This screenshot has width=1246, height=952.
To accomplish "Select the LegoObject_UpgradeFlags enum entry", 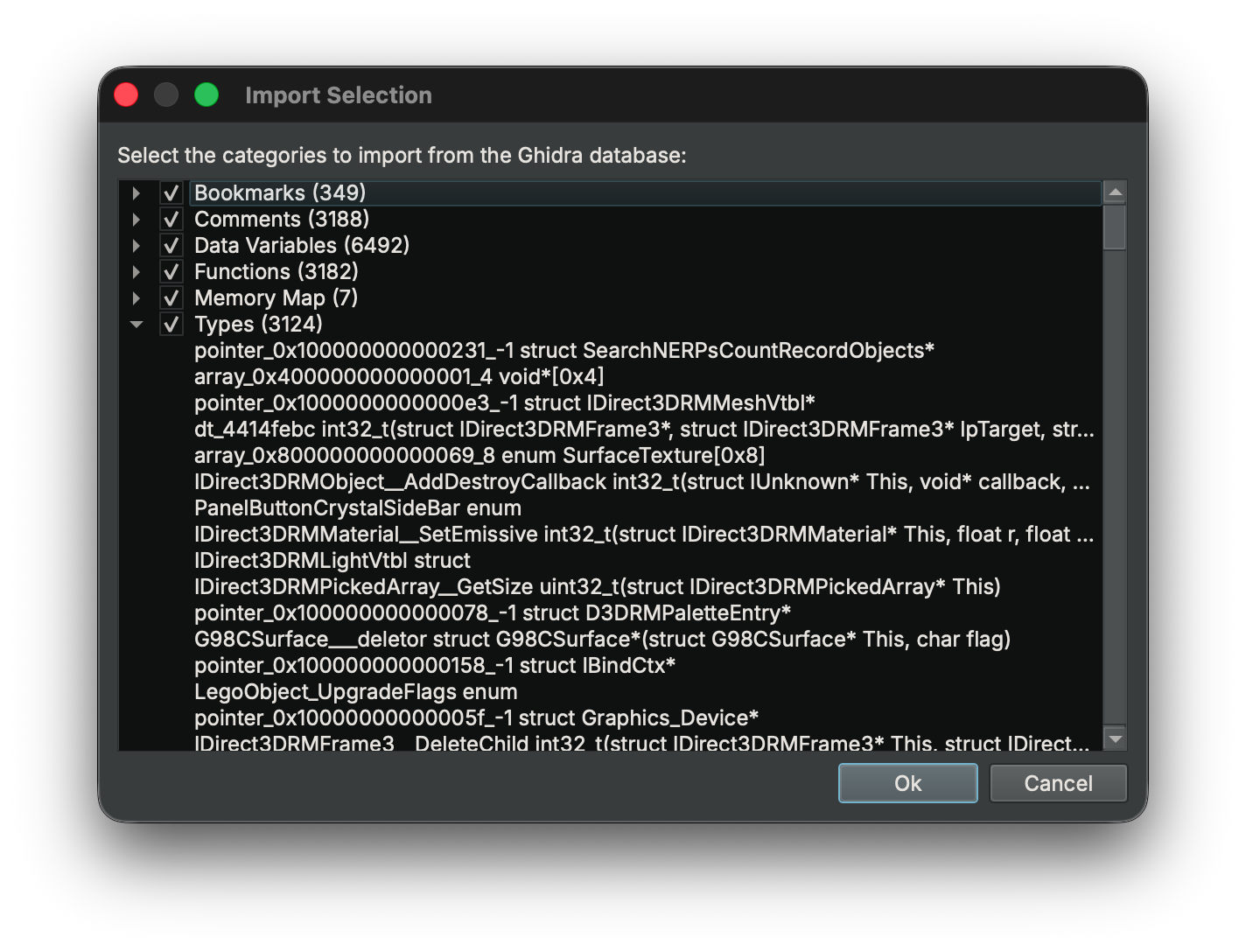I will [x=355, y=692].
